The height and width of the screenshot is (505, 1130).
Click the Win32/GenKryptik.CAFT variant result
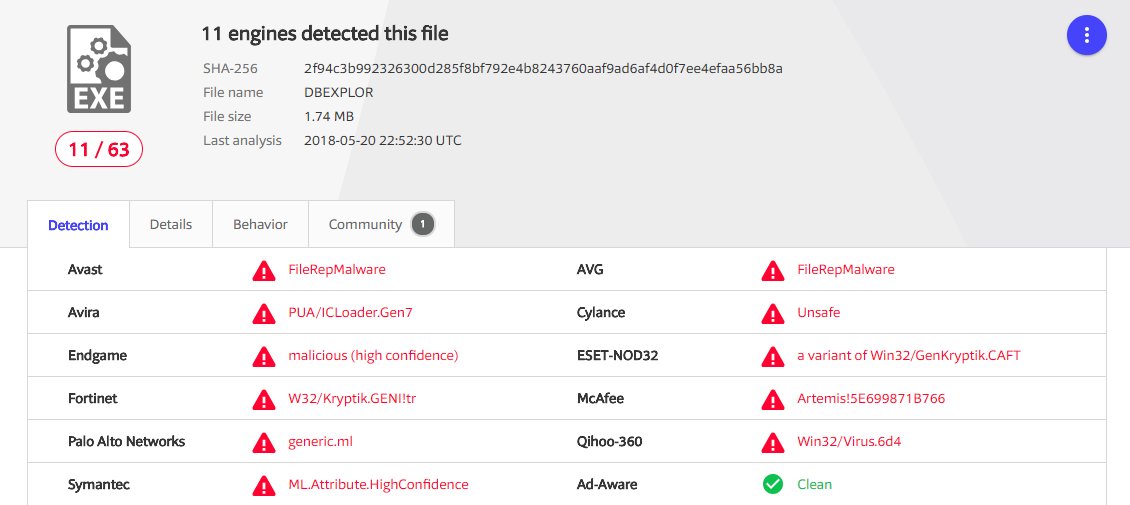(x=909, y=355)
